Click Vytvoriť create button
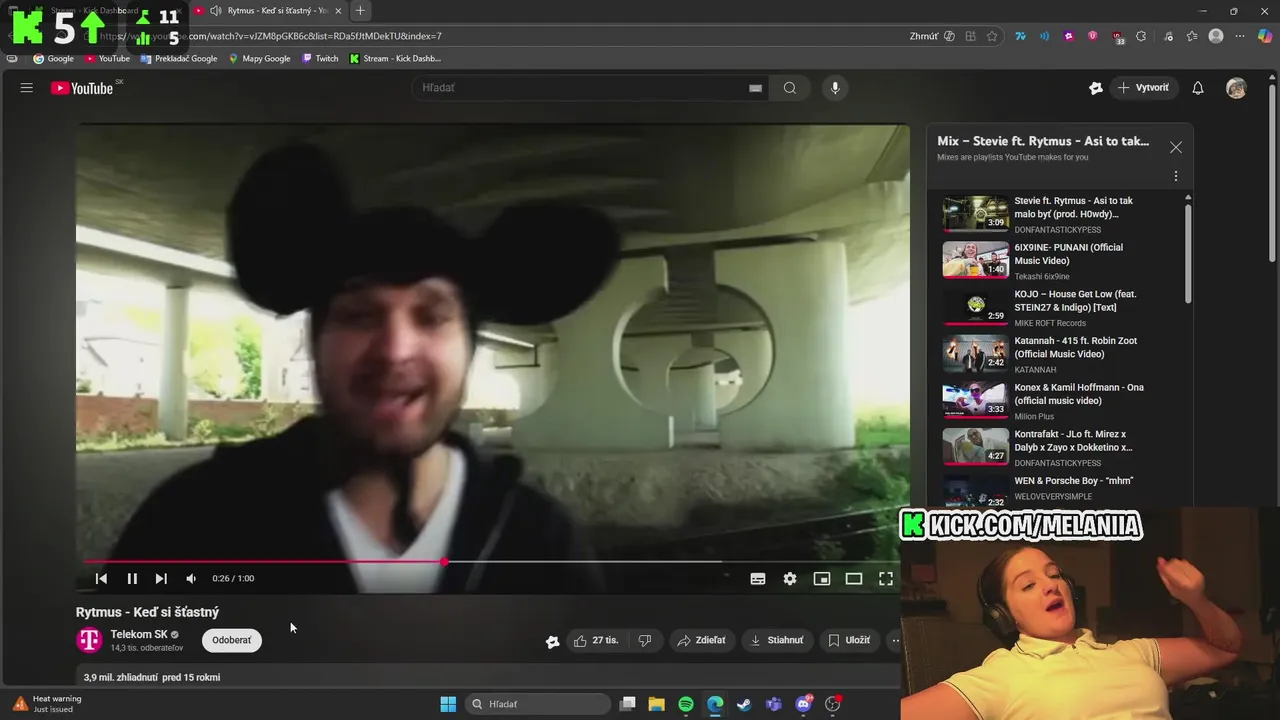The width and height of the screenshot is (1280, 720). point(1143,88)
